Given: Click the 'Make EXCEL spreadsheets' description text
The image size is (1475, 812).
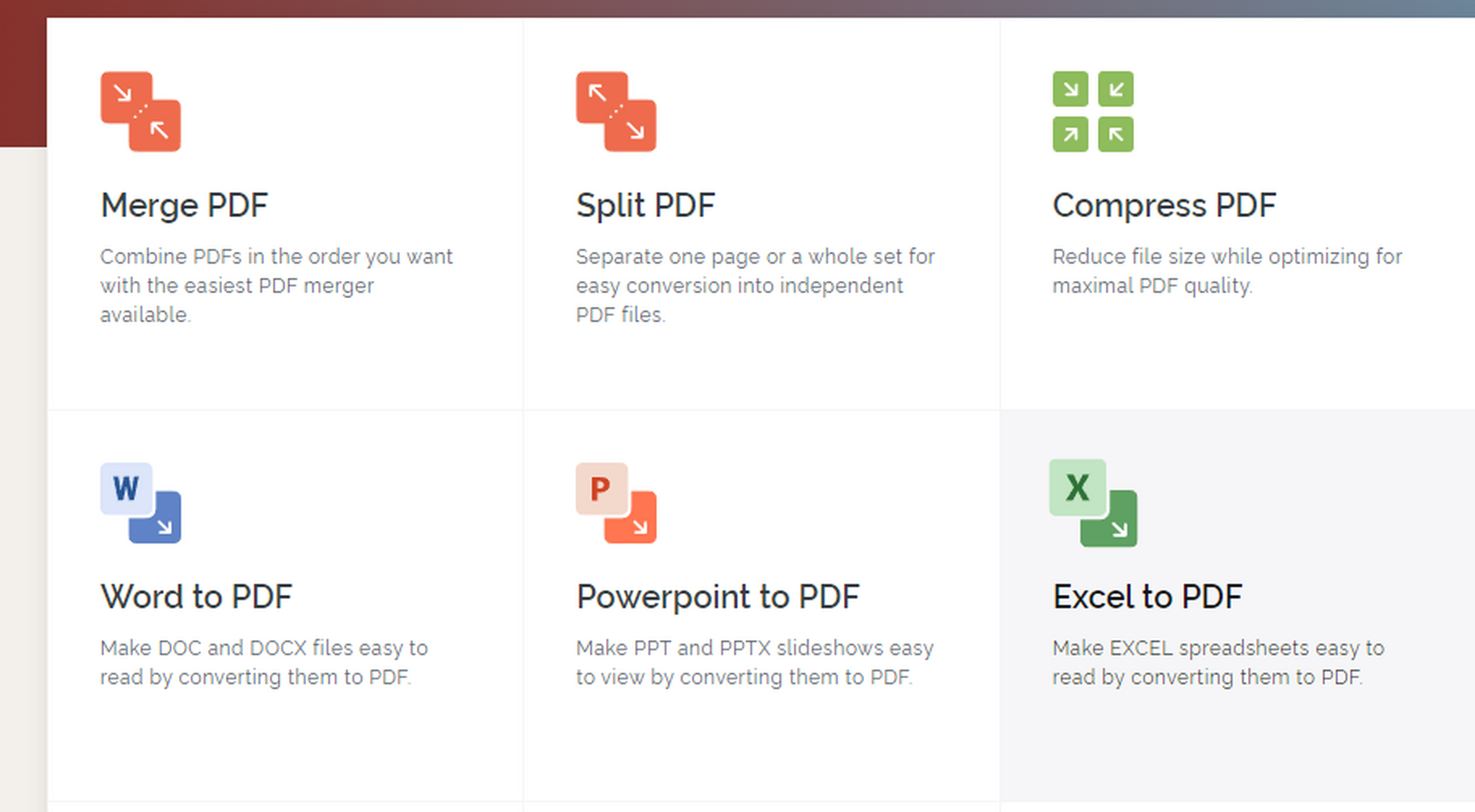Looking at the screenshot, I should [x=1217, y=662].
